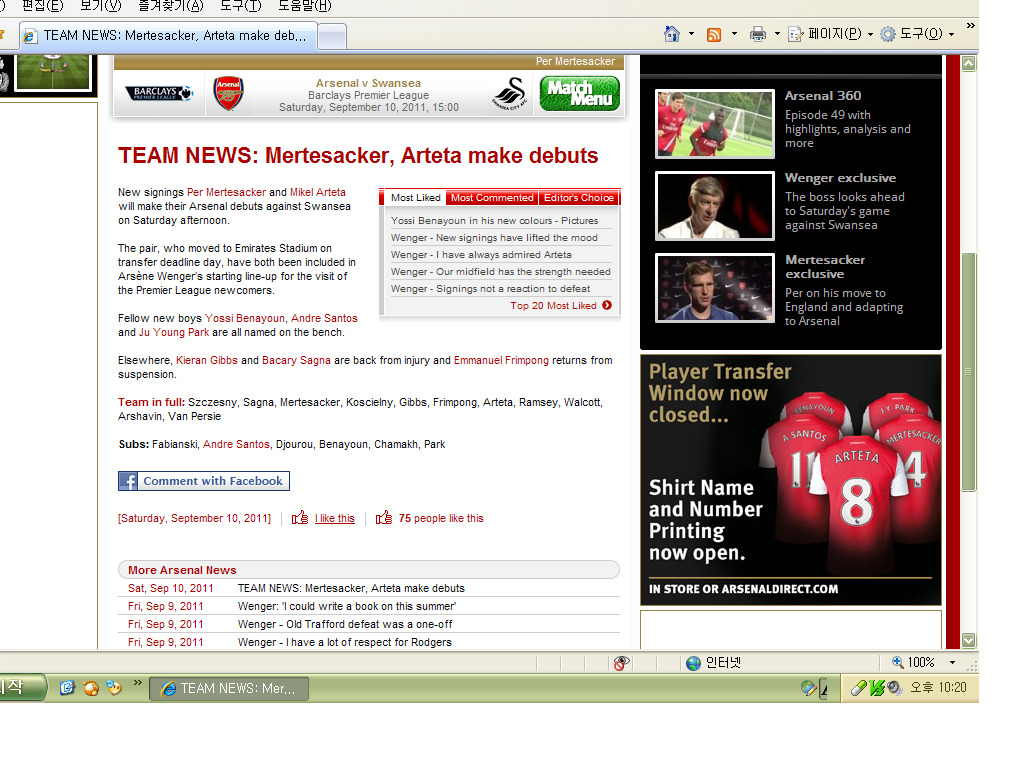Open the 즐겨찾기(A) favorites menu

[171, 6]
